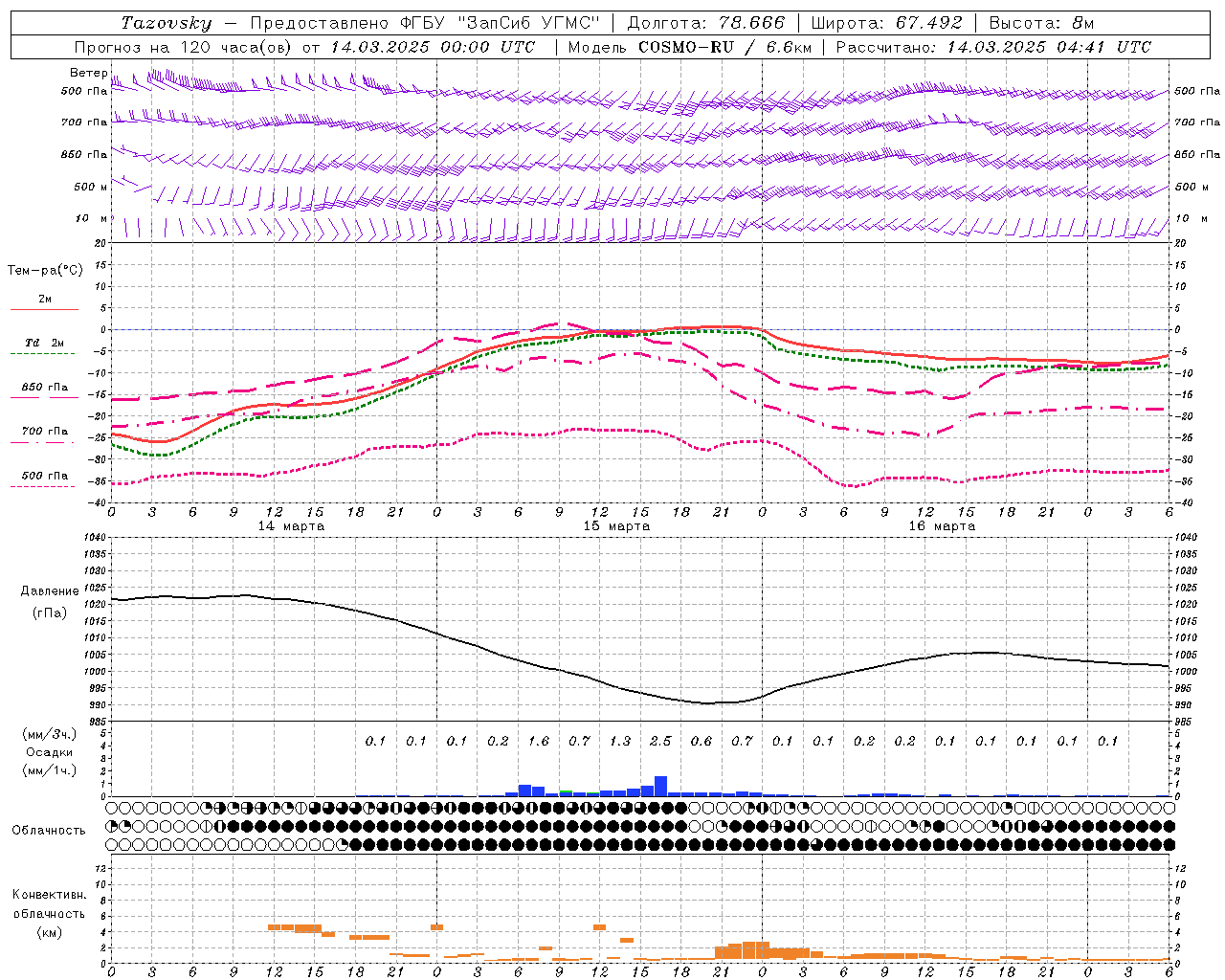Click the latitude value Широта: 67.492
The height and width of the screenshot is (980, 1225).
coord(886,23)
